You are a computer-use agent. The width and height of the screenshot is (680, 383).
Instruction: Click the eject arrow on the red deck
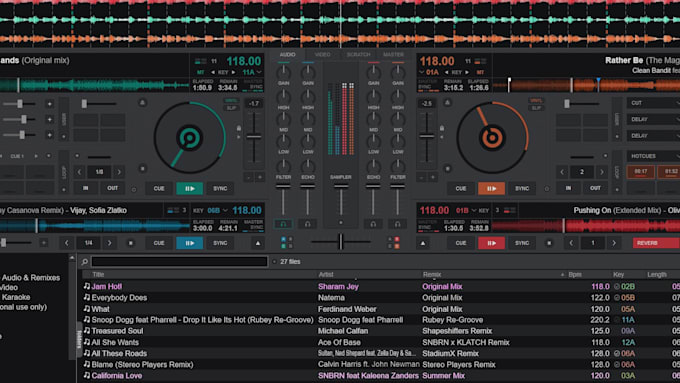[x=423, y=243]
